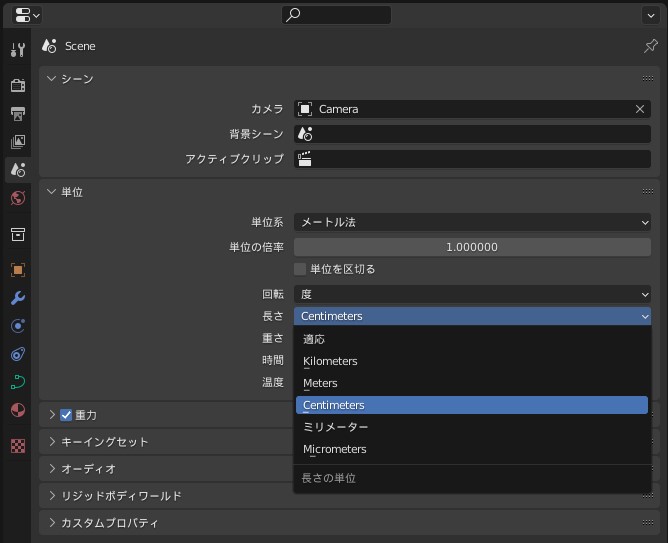Enable the 単位を区切る checkbox
The image size is (668, 543).
pos(300,269)
